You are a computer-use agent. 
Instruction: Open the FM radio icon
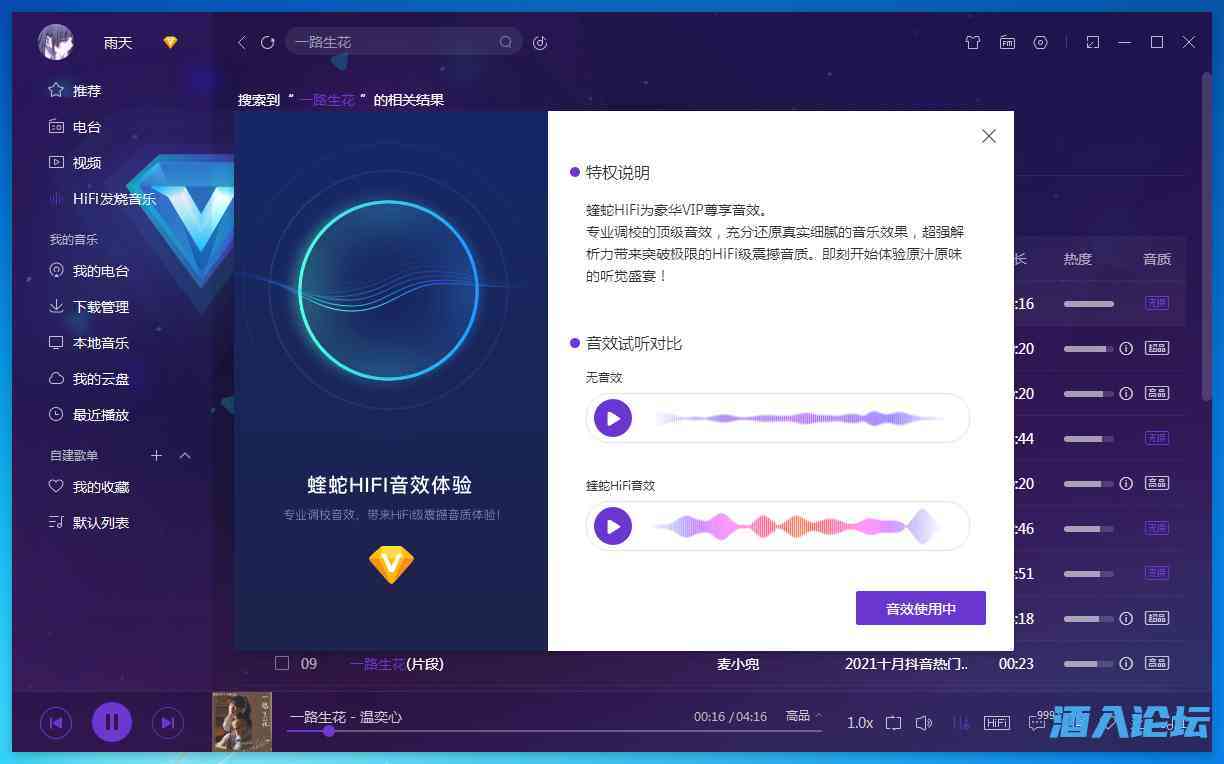coord(1007,42)
